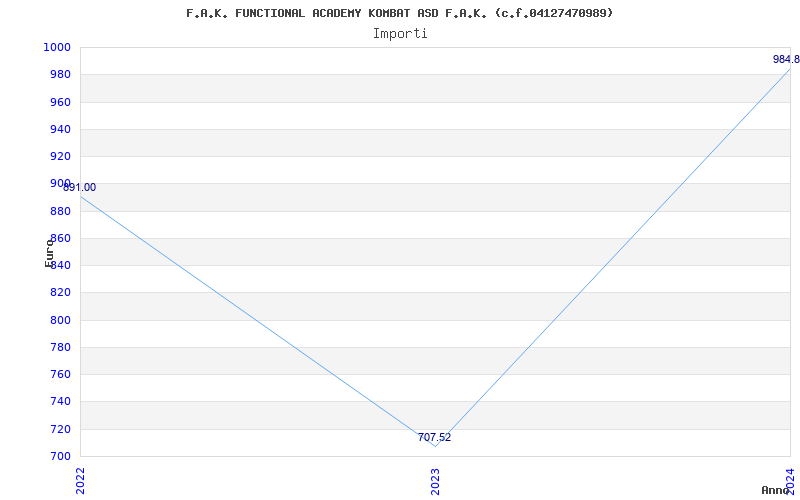Click the 980 y-axis tick label
The image size is (800, 500).
click(x=60, y=74)
